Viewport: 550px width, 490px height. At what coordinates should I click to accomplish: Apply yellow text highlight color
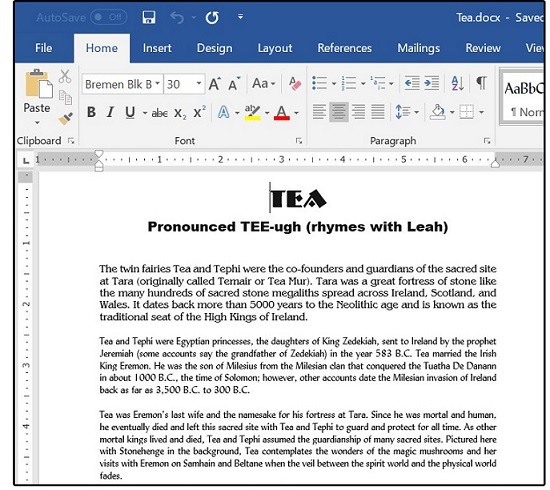point(253,113)
